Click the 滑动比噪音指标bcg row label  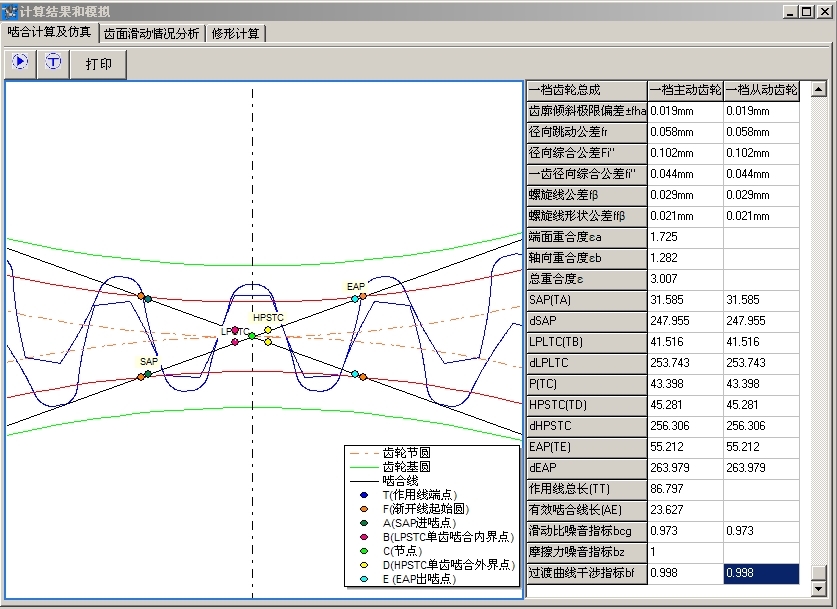point(586,531)
